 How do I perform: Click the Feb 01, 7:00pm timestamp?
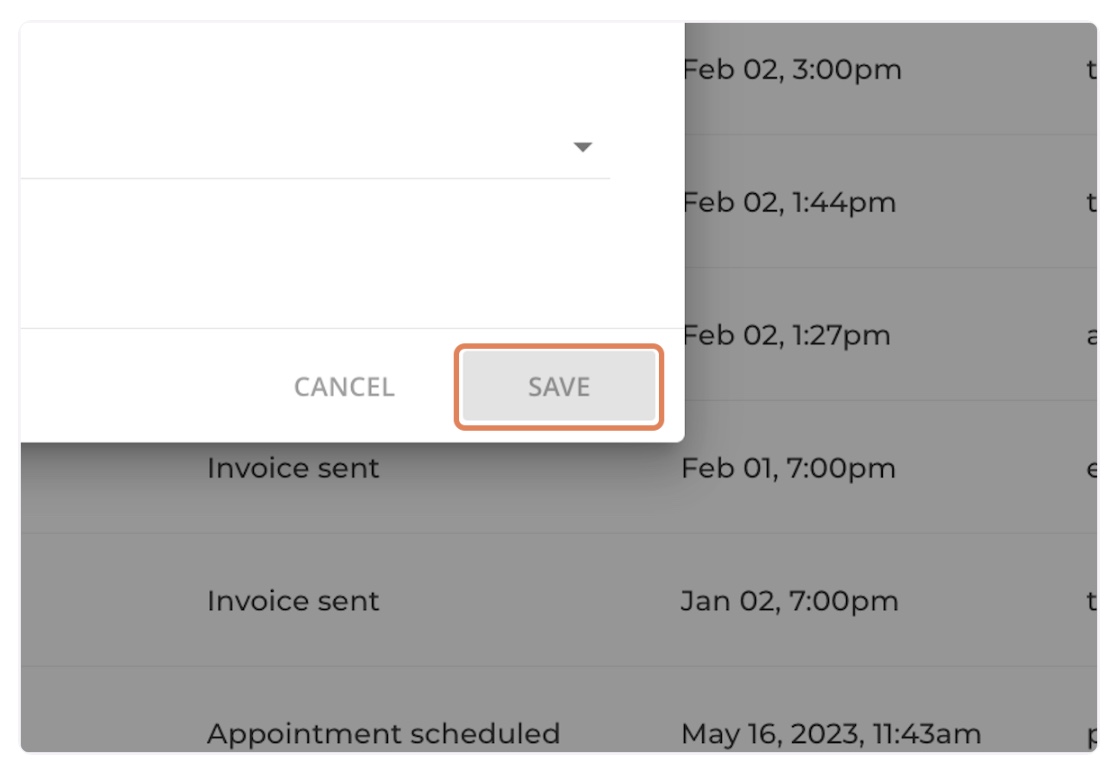click(788, 468)
